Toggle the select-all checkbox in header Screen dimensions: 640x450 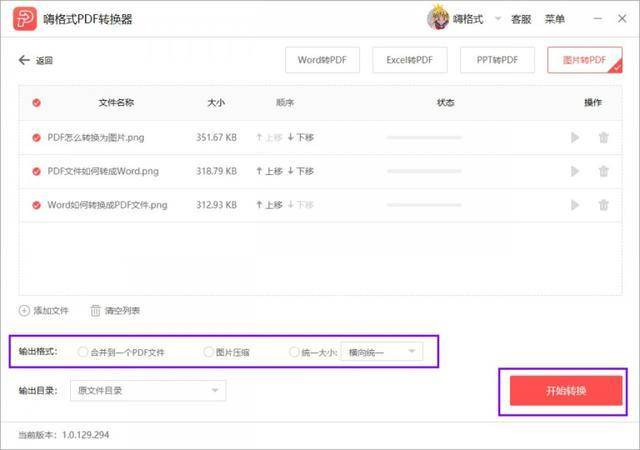(x=36, y=102)
